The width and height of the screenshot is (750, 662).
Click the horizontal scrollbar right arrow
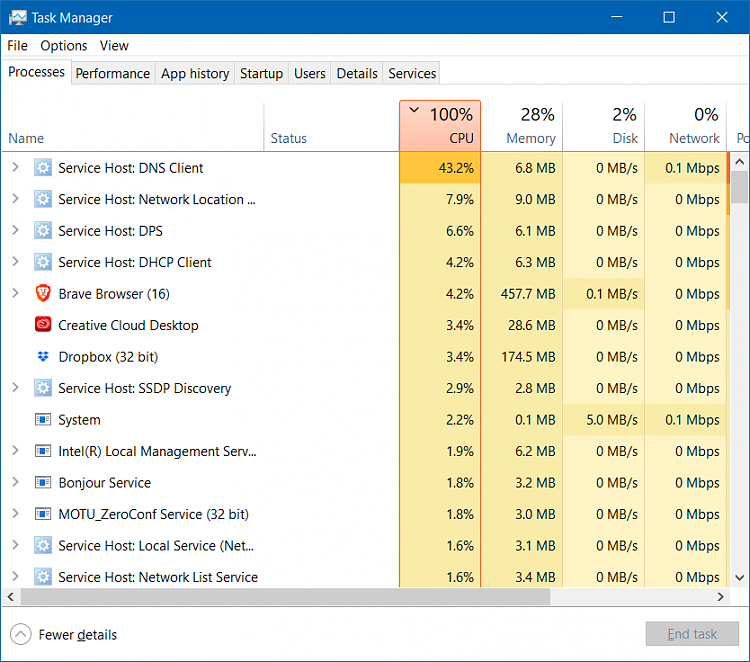[x=720, y=597]
